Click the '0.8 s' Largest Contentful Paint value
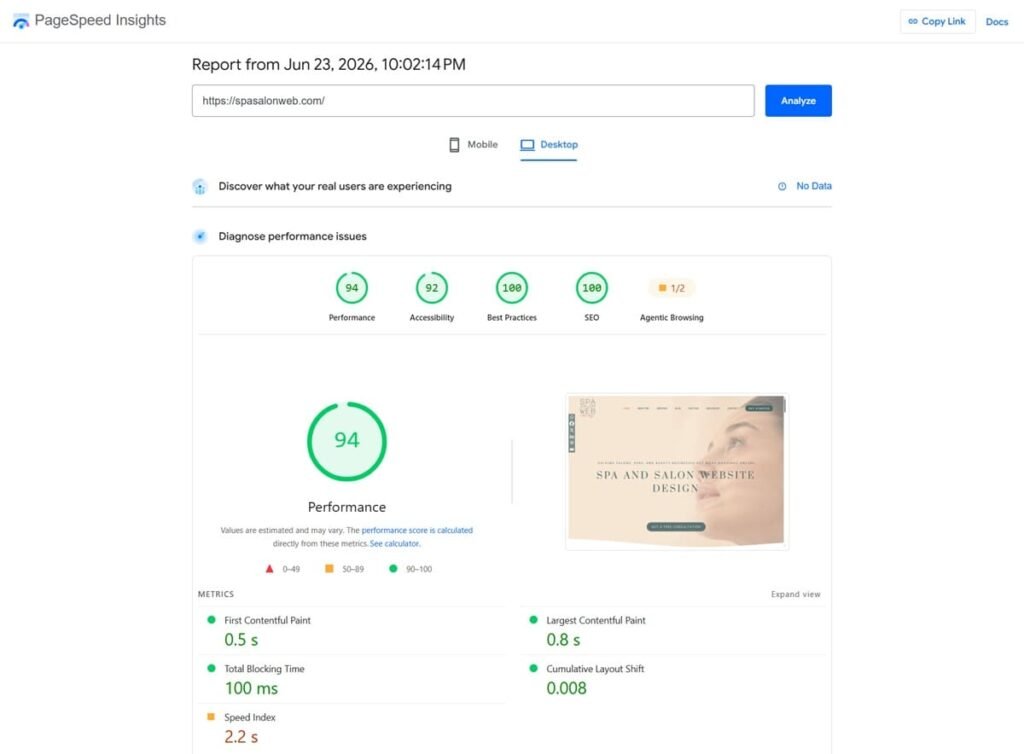This screenshot has width=1024, height=754. click(563, 640)
